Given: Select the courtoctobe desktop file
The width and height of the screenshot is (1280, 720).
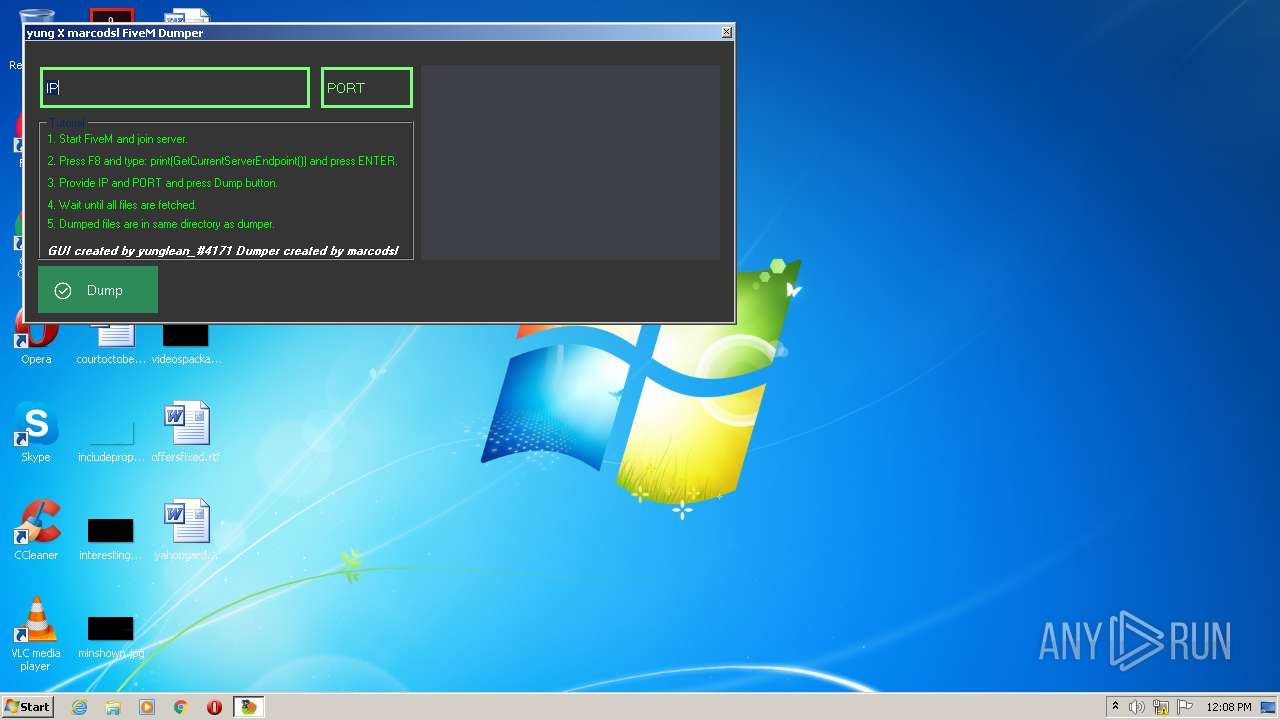Looking at the screenshot, I should tap(111, 345).
